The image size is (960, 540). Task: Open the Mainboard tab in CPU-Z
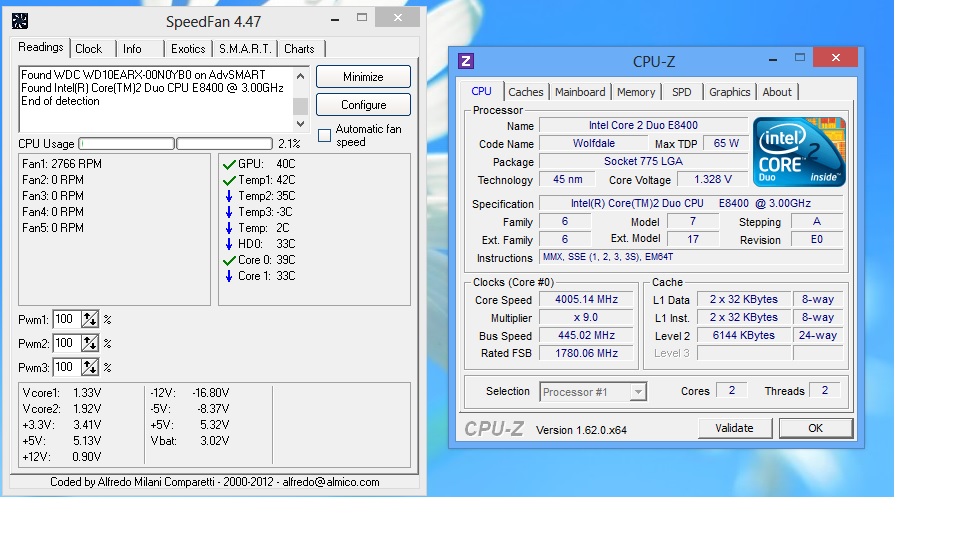[x=580, y=92]
